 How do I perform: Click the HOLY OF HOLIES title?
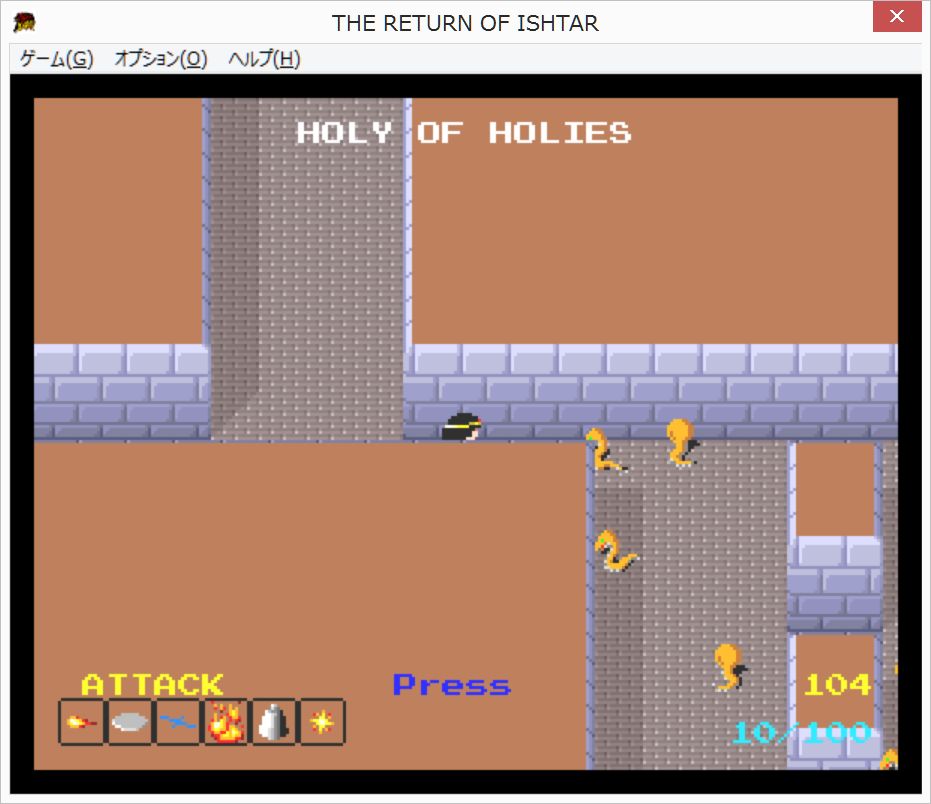coord(464,133)
